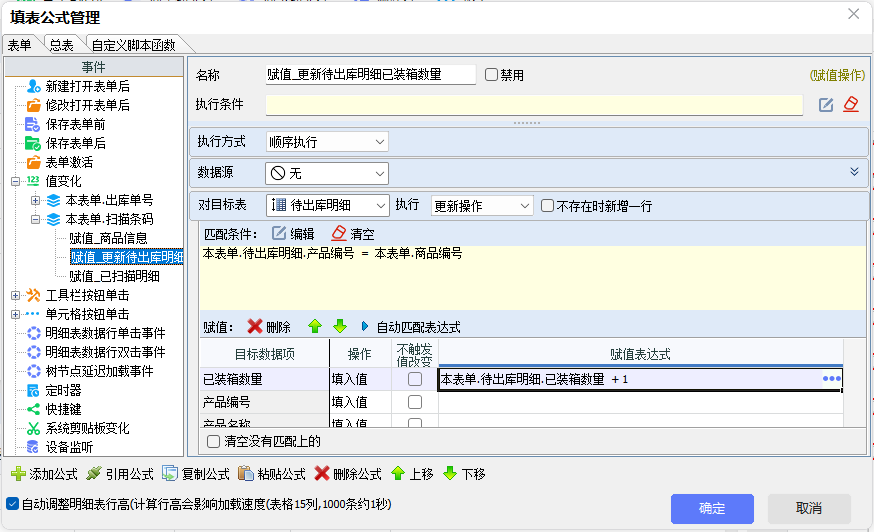Click the 名称 input field
The width and height of the screenshot is (874, 532).
point(371,75)
